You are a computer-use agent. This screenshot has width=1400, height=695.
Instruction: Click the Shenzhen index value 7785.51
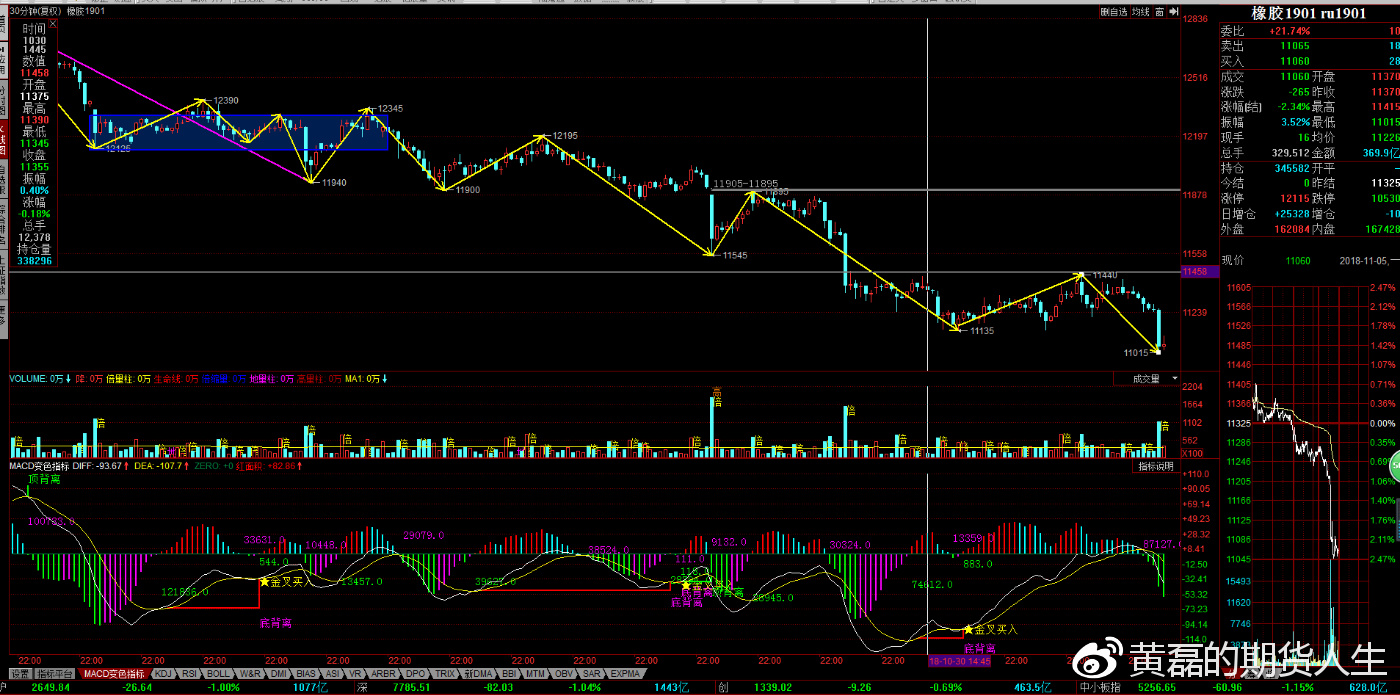[x=411, y=687]
